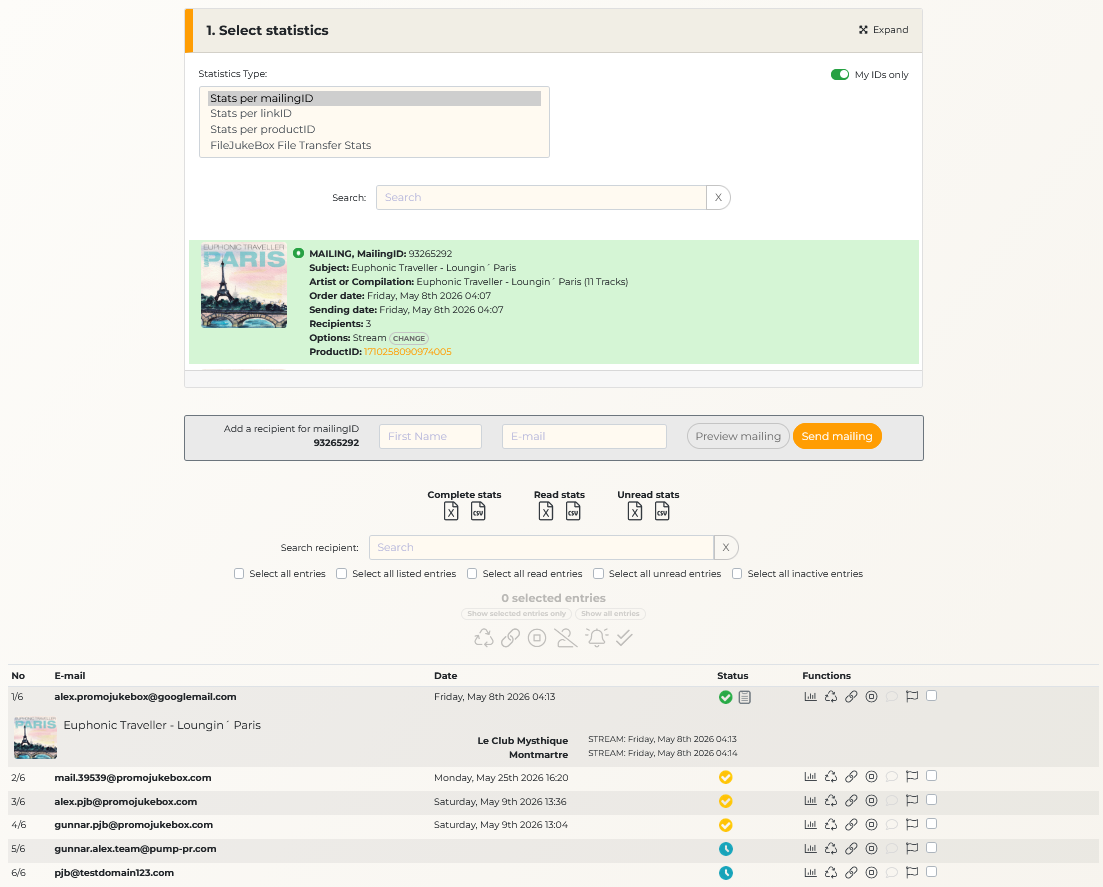Check Select all inactive entries checkbox

pyautogui.click(x=737, y=574)
